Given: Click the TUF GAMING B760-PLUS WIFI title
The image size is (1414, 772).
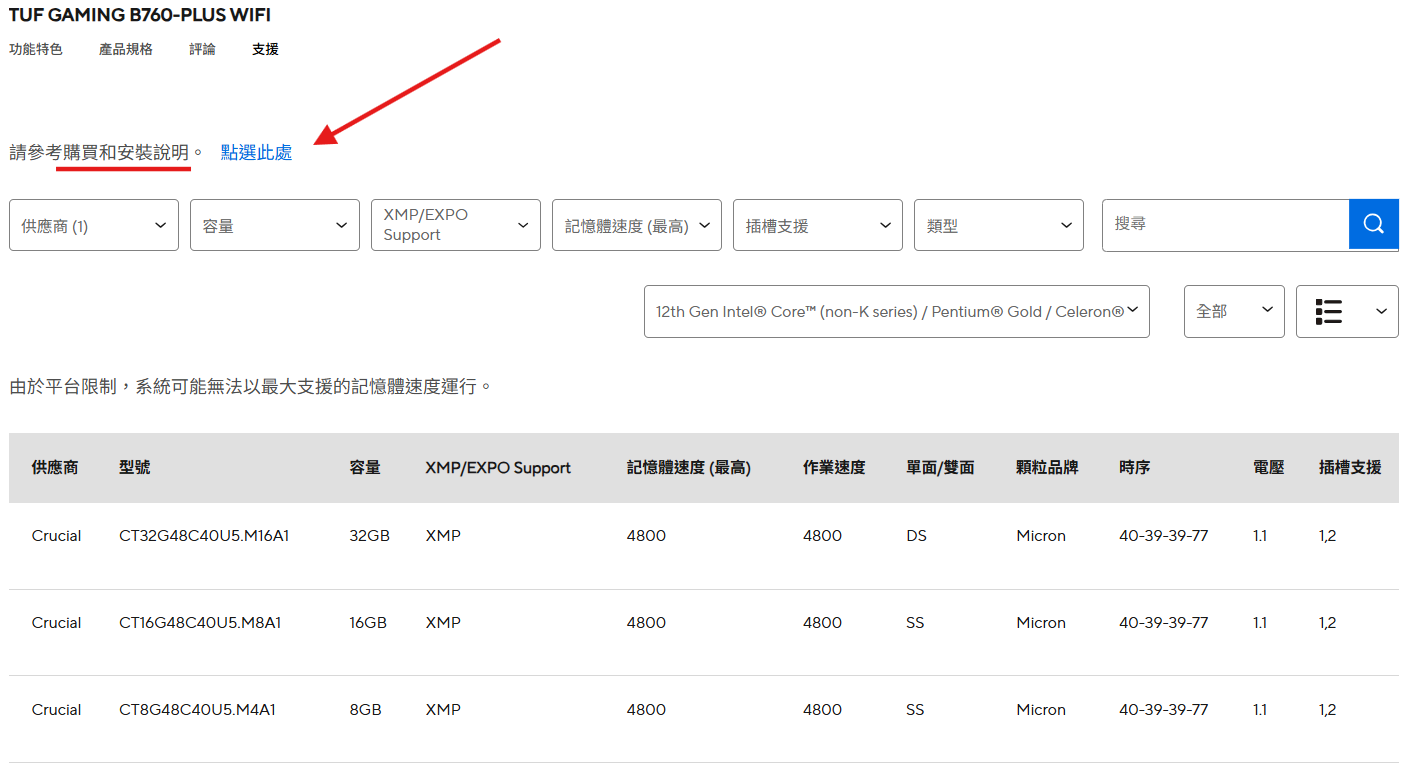Looking at the screenshot, I should (x=140, y=15).
